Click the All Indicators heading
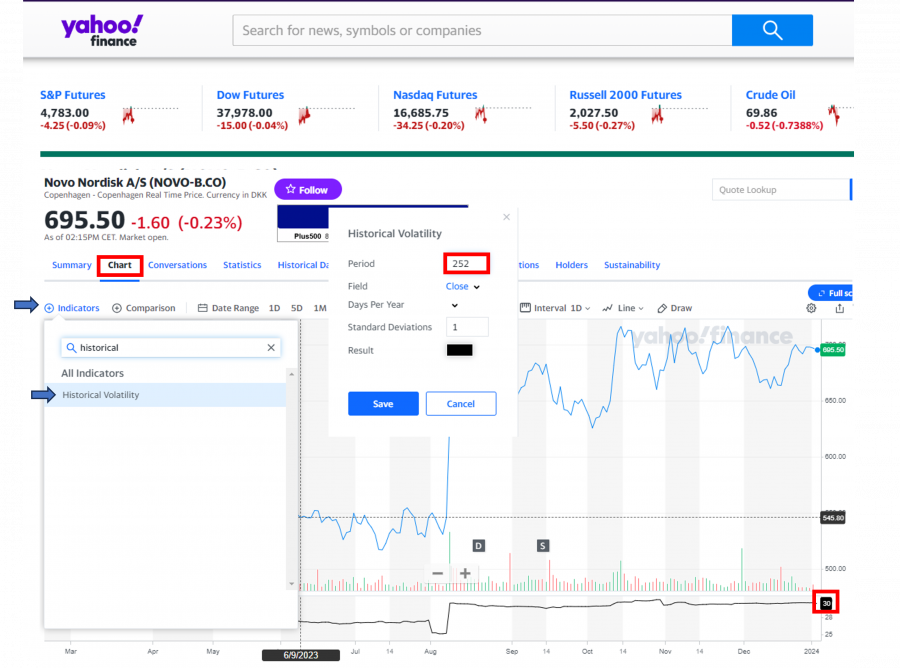The image size is (900, 668). [x=92, y=373]
